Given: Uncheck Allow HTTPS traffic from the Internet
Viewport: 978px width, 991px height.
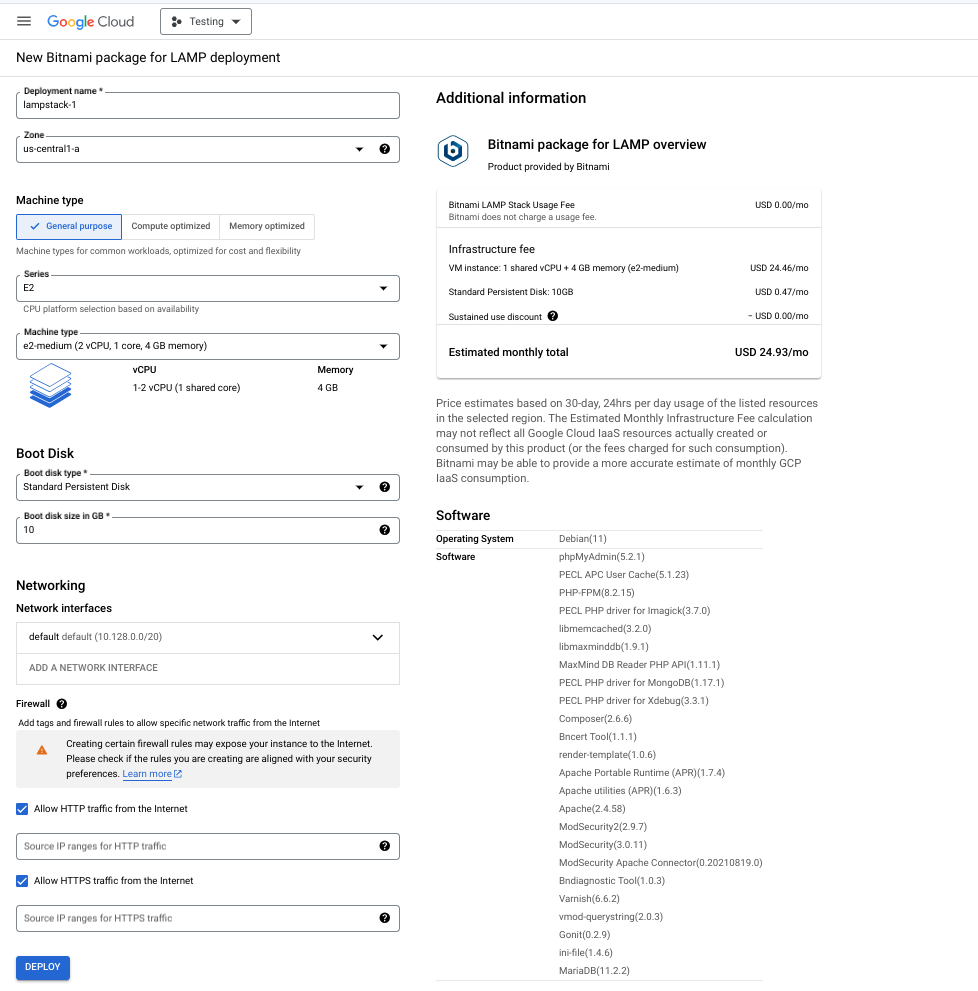Looking at the screenshot, I should pyautogui.click(x=23, y=881).
